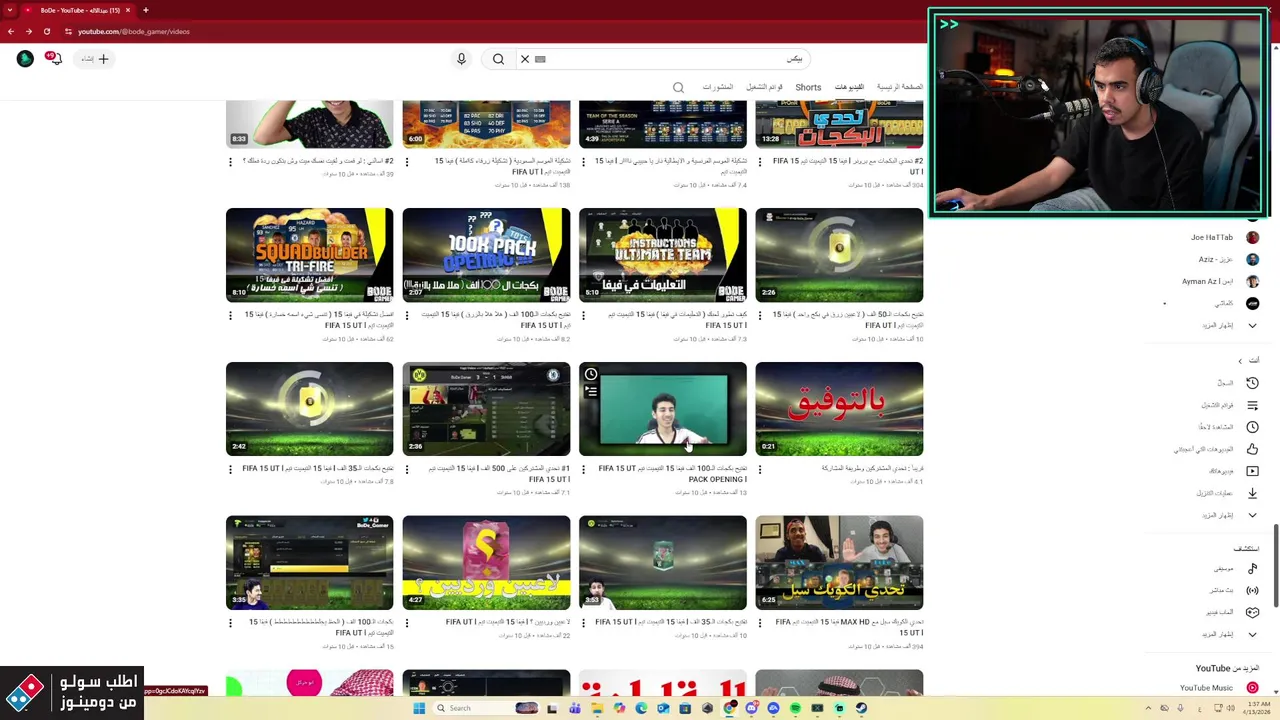Screen dimensions: 1280x720
Task: Open the Playlists sidebar icon
Action: pyautogui.click(x=1252, y=405)
